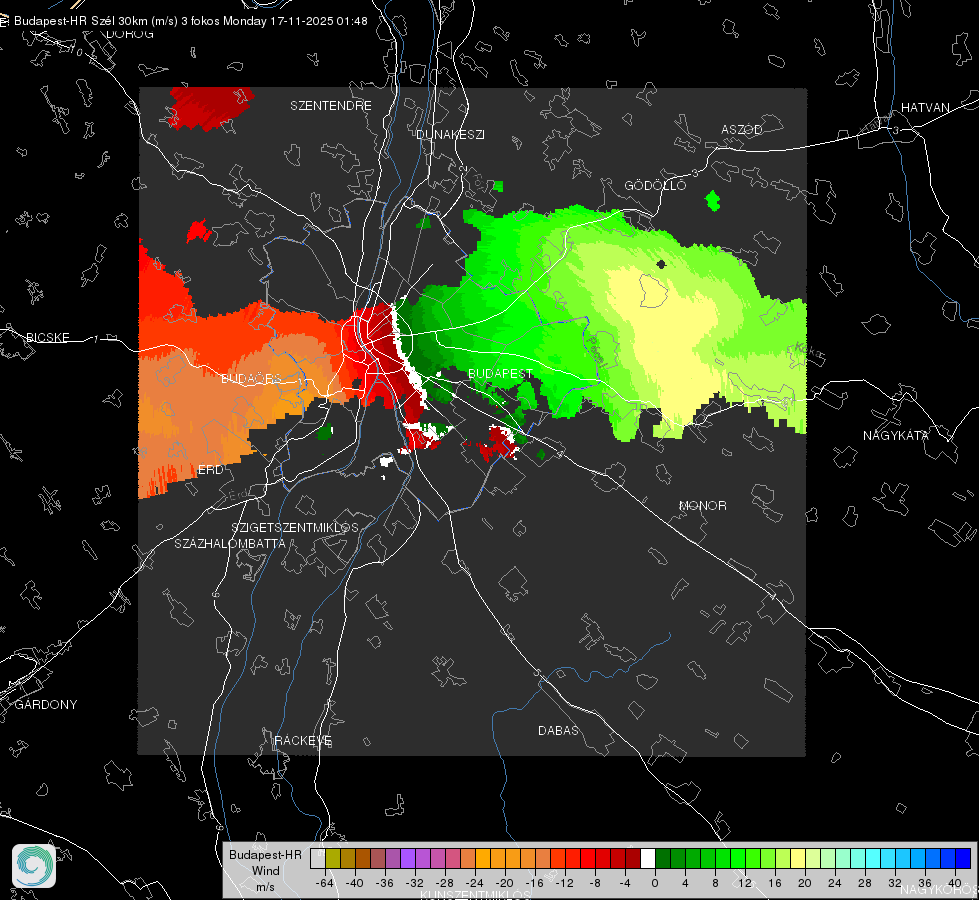Click the radar title text with timestamp 17-11-2025 01:48

click(x=190, y=21)
